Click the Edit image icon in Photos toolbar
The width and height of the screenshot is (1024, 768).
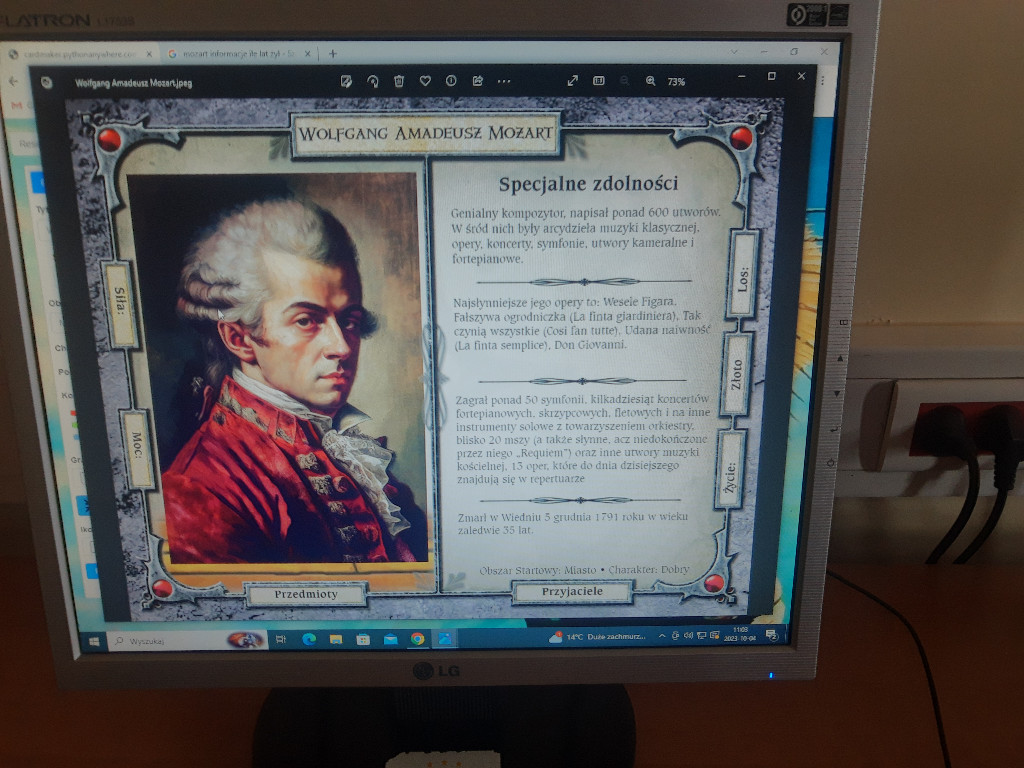pyautogui.click(x=346, y=81)
